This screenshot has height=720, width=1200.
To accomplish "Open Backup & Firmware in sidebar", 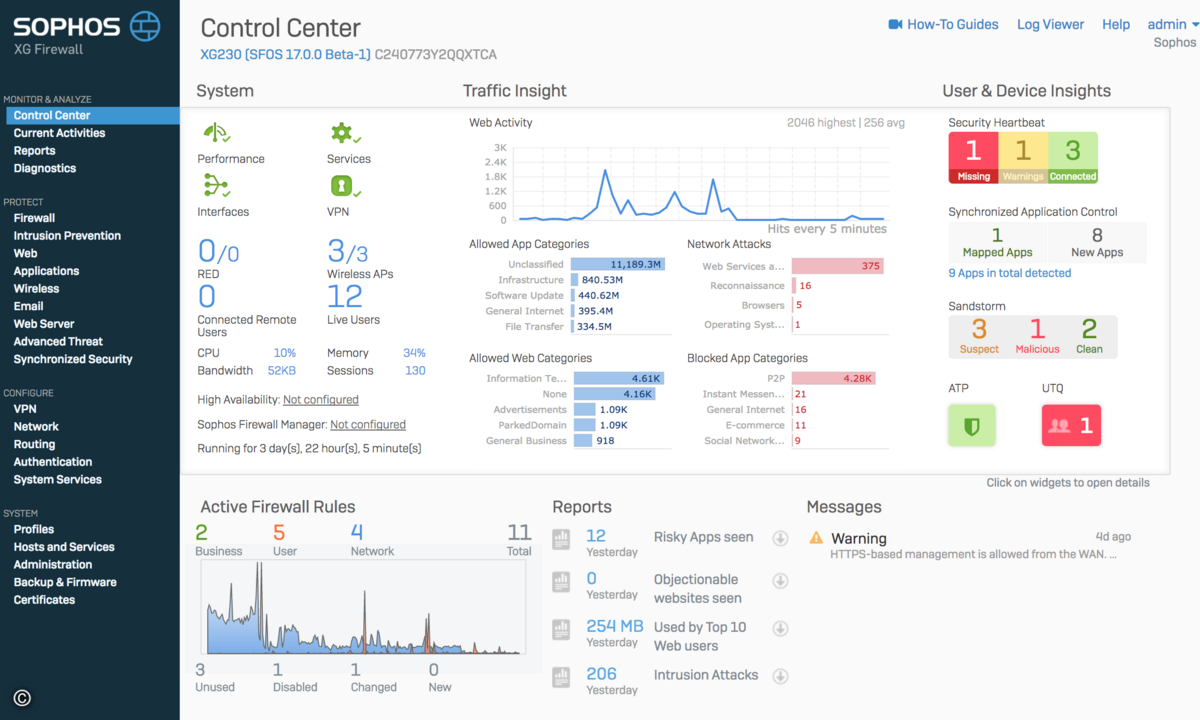I will coord(65,582).
